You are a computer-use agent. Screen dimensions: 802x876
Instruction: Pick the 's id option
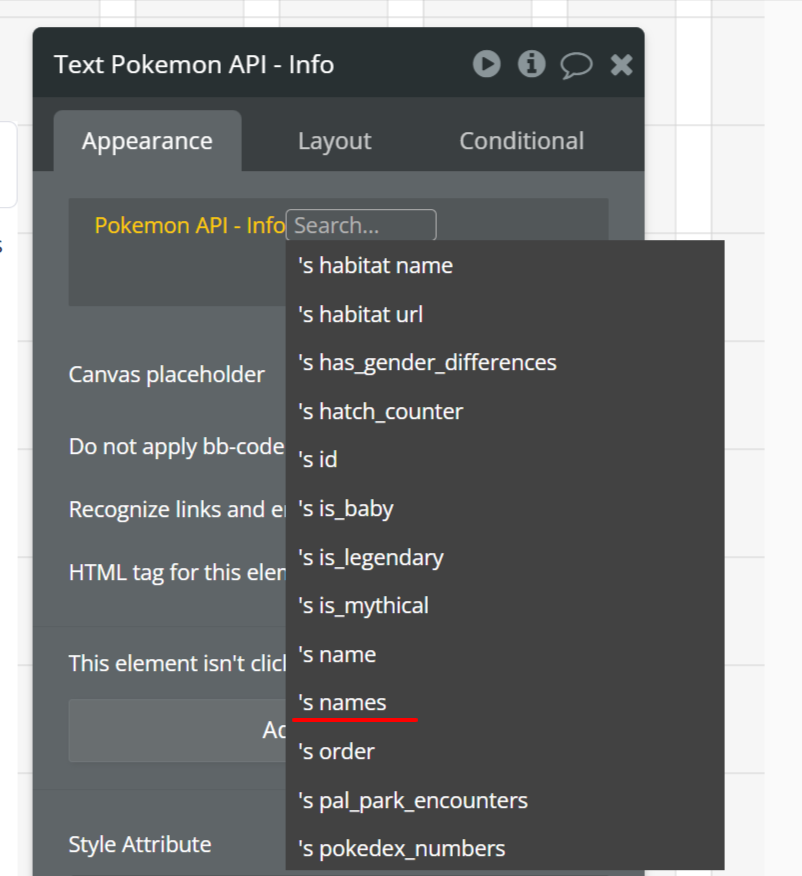[505, 460]
